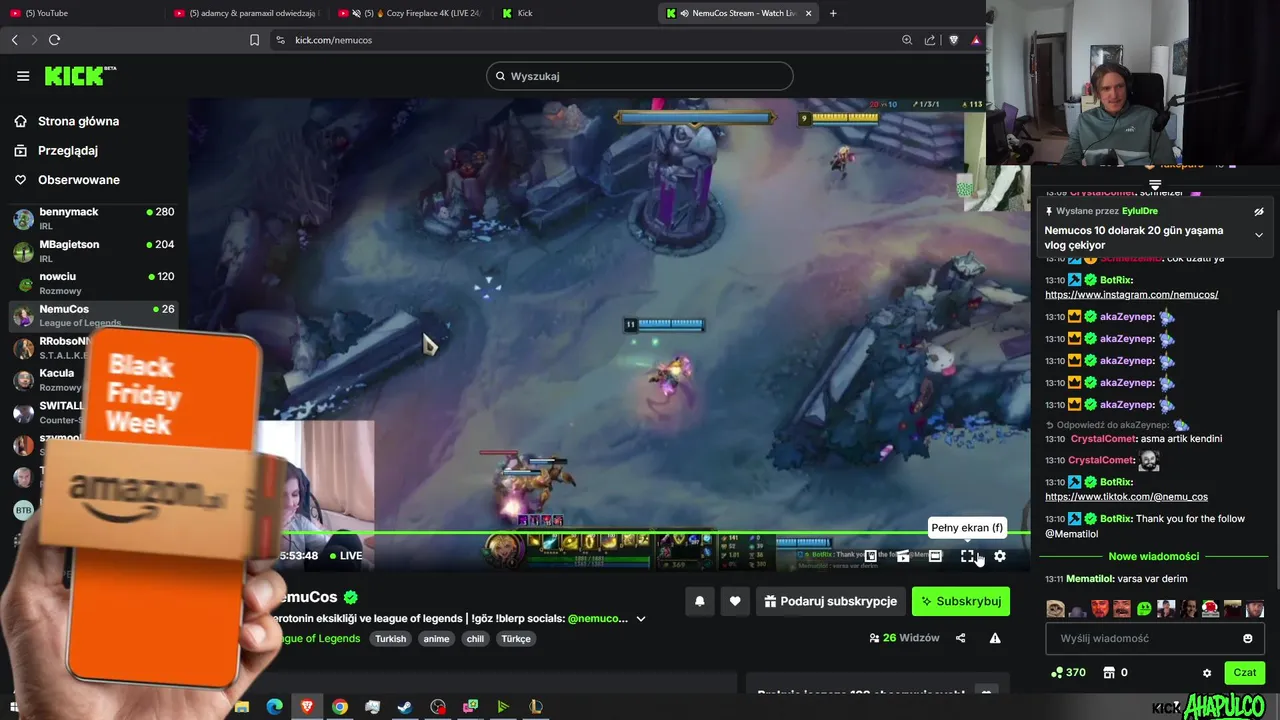Follow NemuCos with heart button
The image size is (1280, 720).
point(735,601)
